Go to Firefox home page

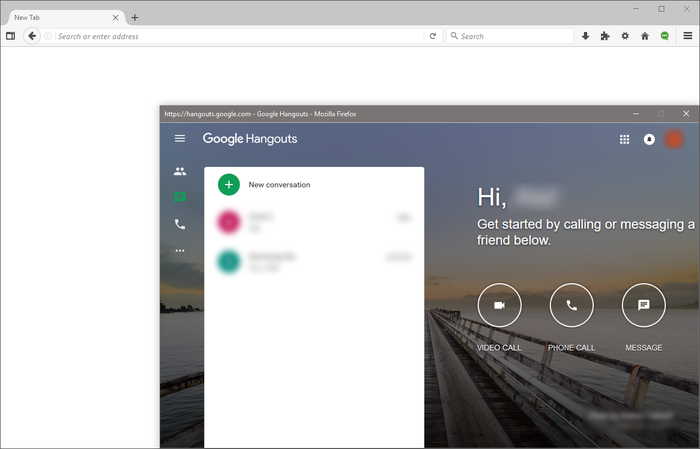click(645, 36)
